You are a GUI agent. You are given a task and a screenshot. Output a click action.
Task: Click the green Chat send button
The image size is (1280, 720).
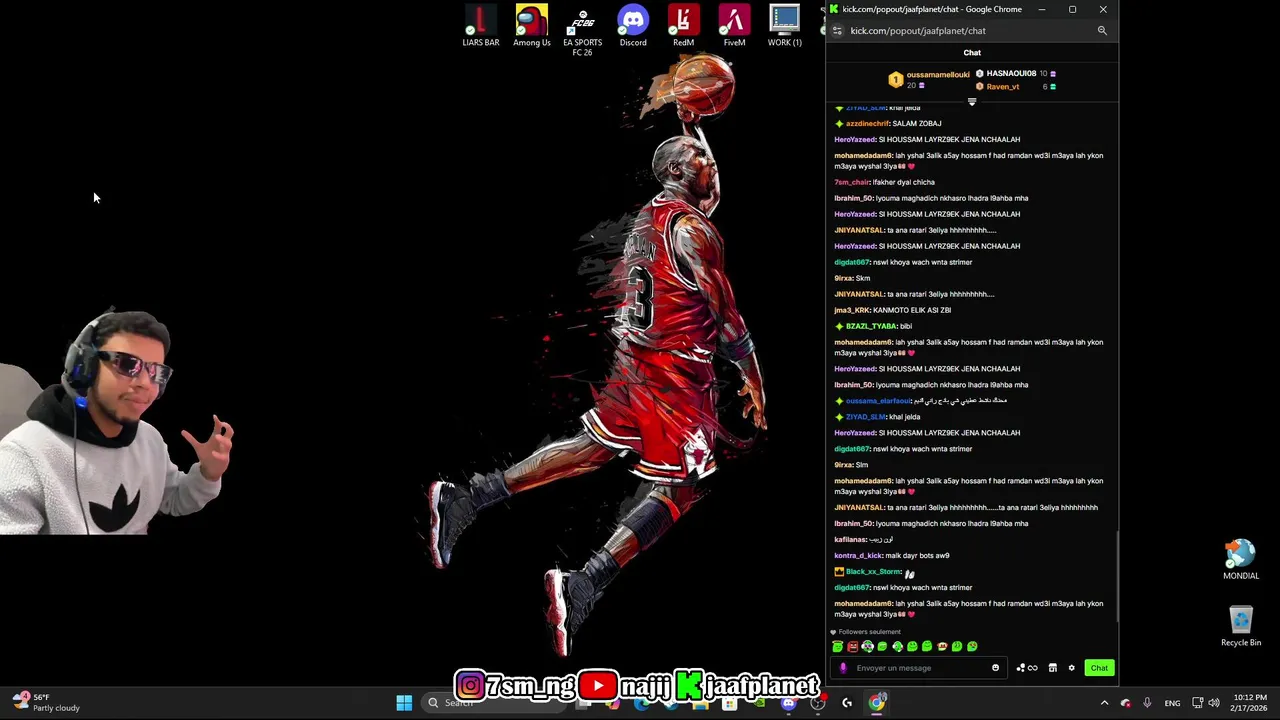click(1099, 668)
